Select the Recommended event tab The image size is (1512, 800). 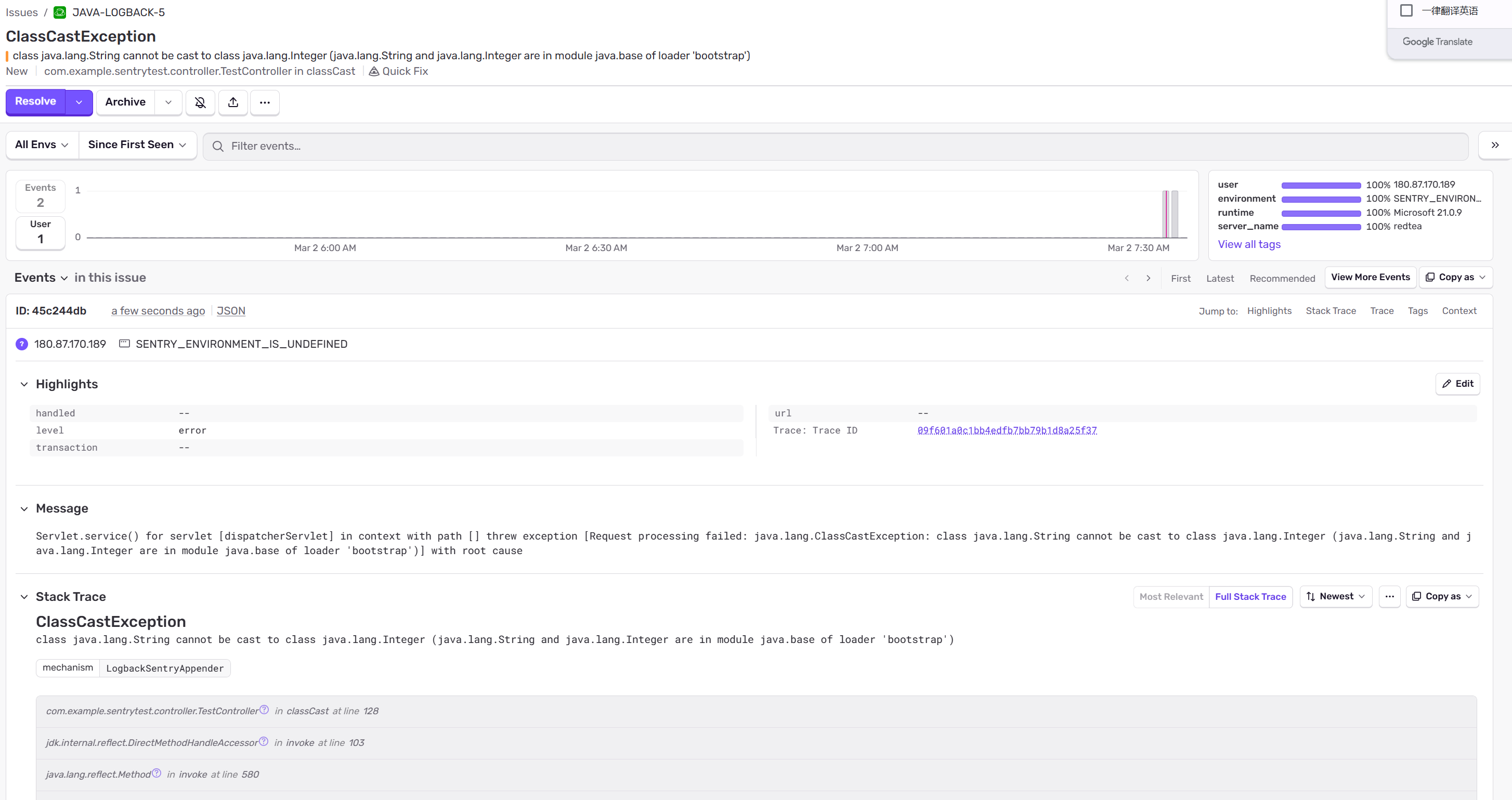(x=1282, y=278)
